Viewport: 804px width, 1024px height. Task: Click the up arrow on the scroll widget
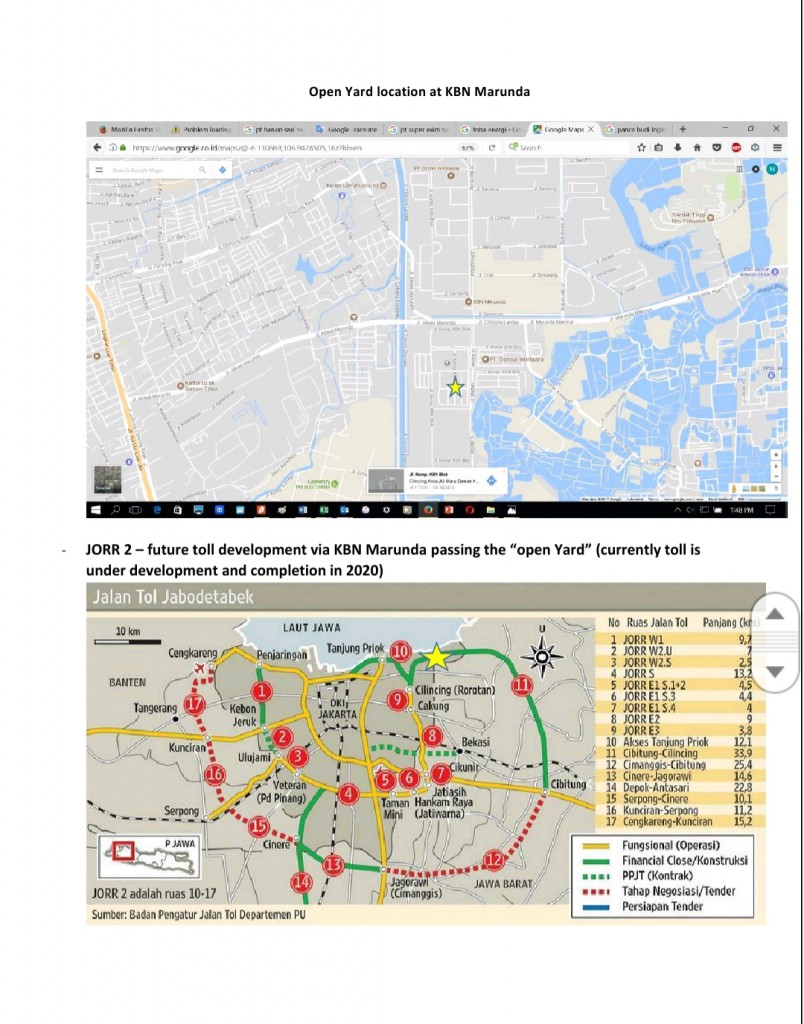point(775,613)
